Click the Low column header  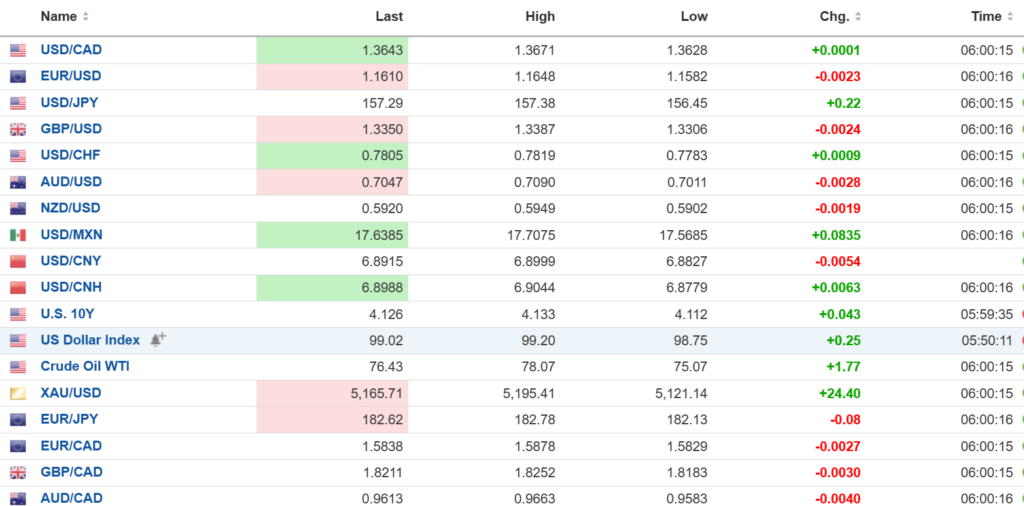(x=694, y=17)
